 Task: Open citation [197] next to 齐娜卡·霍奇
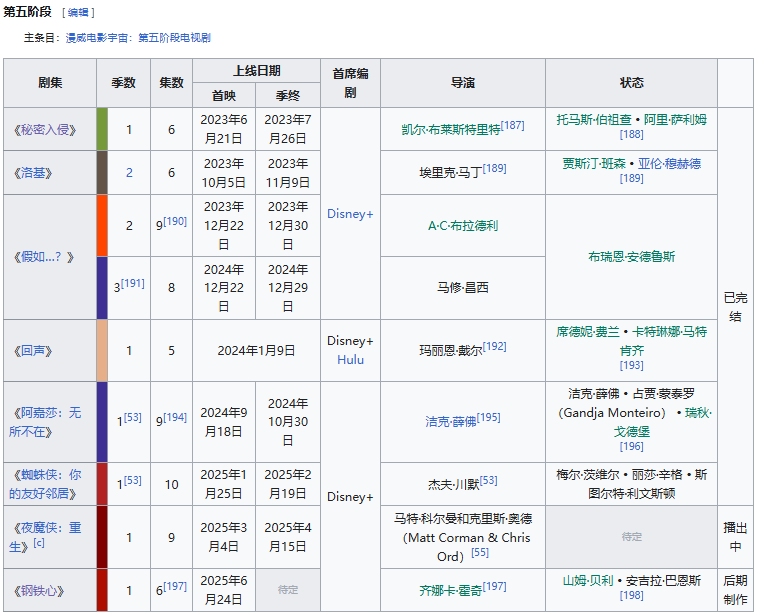(x=495, y=586)
